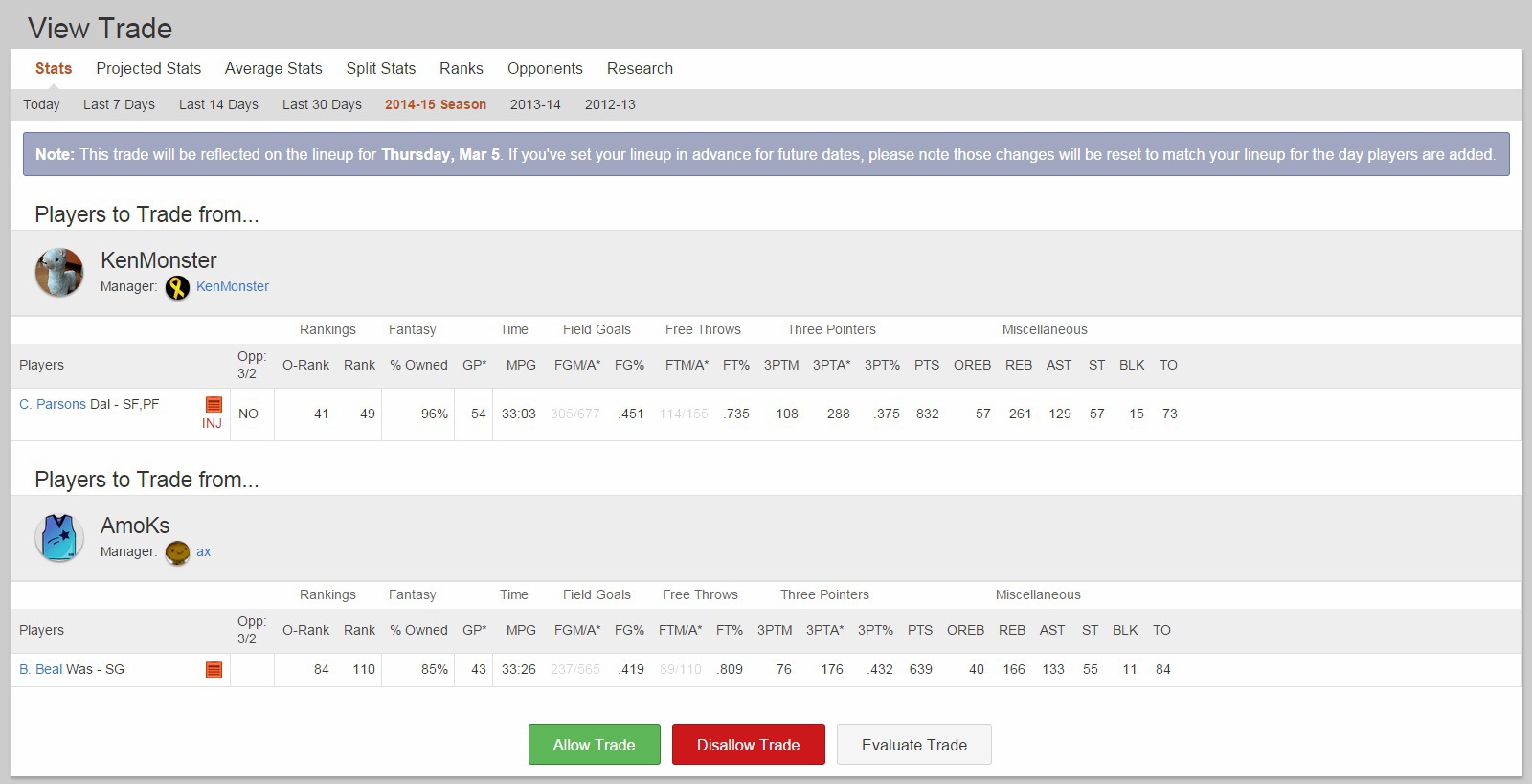Switch to the Stats tab
1532x784 pixels.
coord(54,69)
